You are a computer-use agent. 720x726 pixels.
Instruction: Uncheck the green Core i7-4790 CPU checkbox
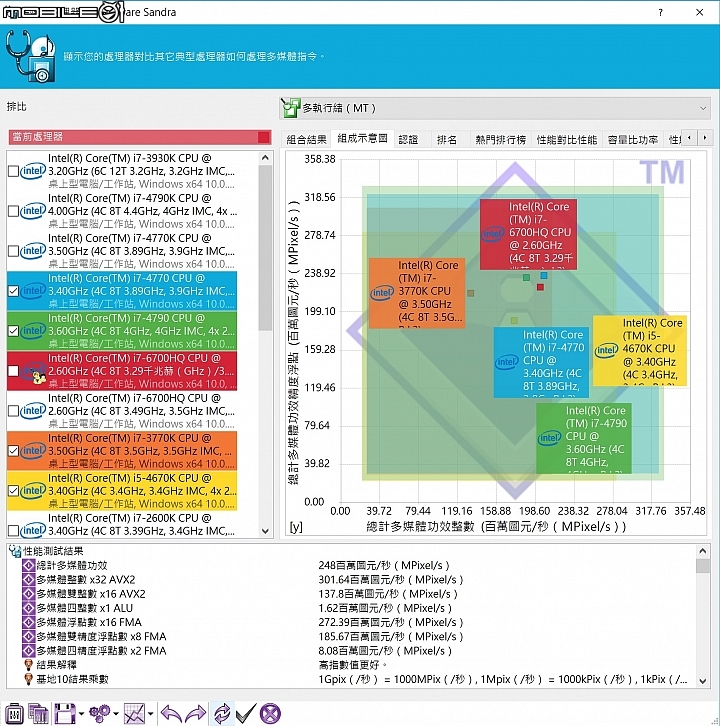13,331
